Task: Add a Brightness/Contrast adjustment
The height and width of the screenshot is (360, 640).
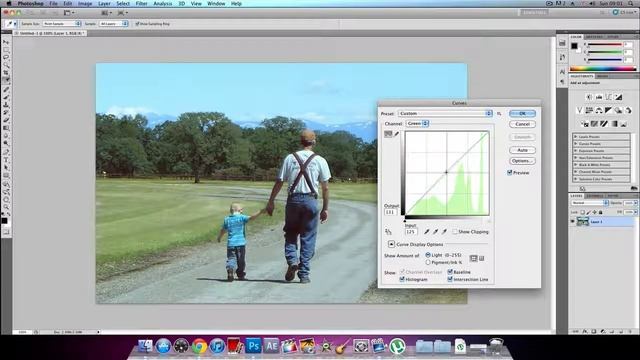Action: click(x=589, y=97)
